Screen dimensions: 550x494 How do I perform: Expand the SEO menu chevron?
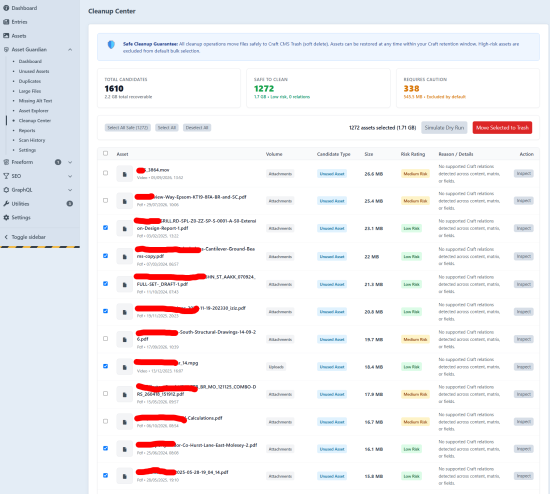[70, 176]
